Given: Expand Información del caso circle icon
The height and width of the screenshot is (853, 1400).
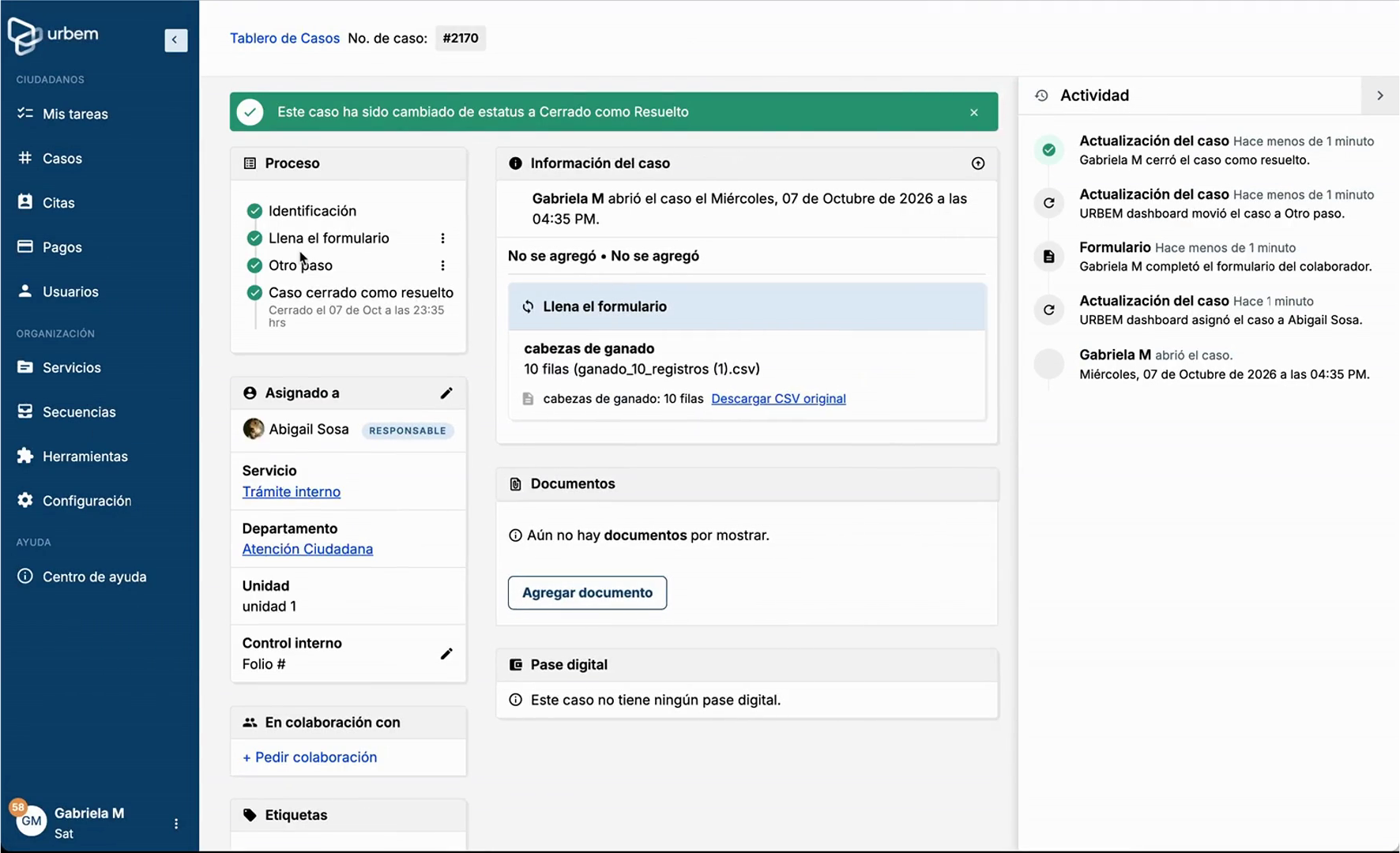Looking at the screenshot, I should tap(978, 163).
